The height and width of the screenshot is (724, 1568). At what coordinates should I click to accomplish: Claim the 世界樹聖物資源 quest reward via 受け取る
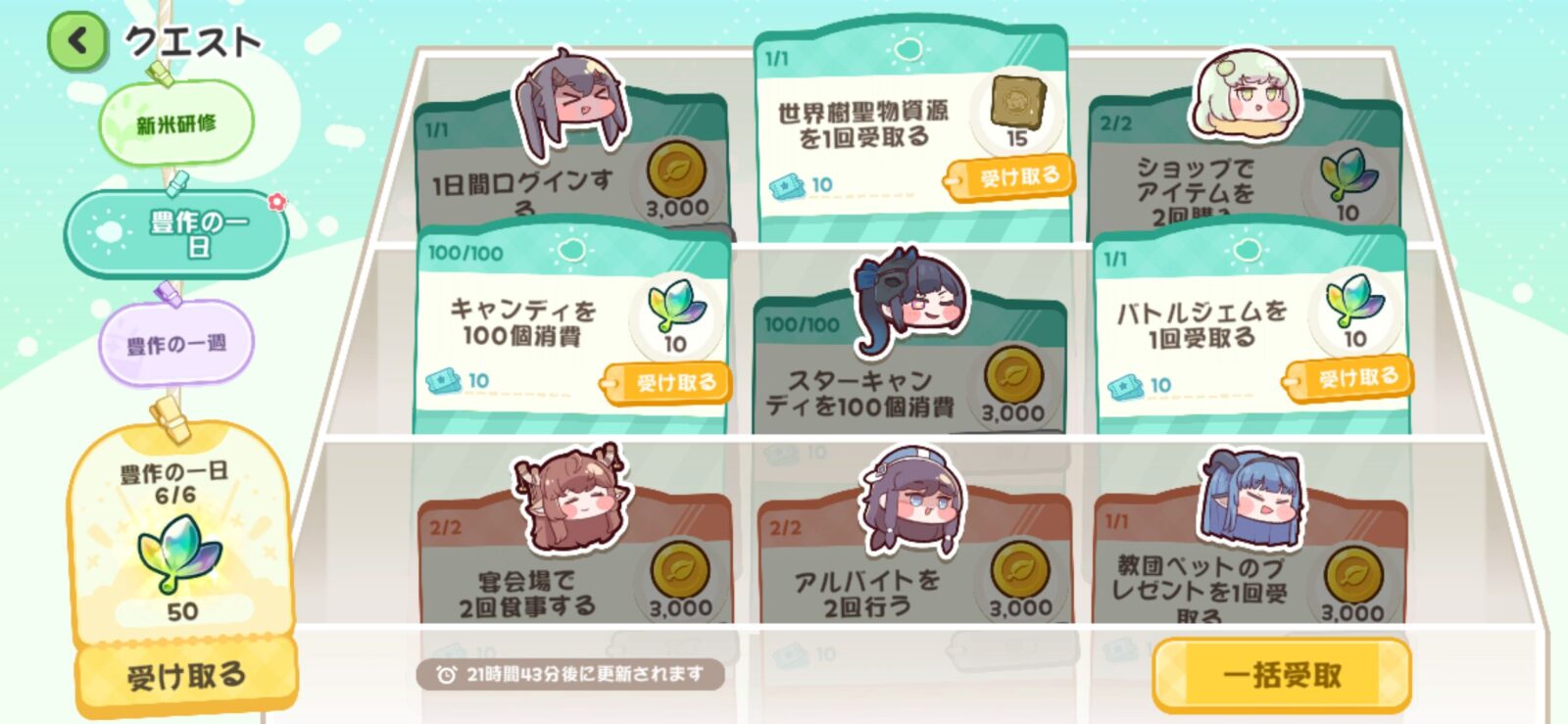click(1011, 178)
